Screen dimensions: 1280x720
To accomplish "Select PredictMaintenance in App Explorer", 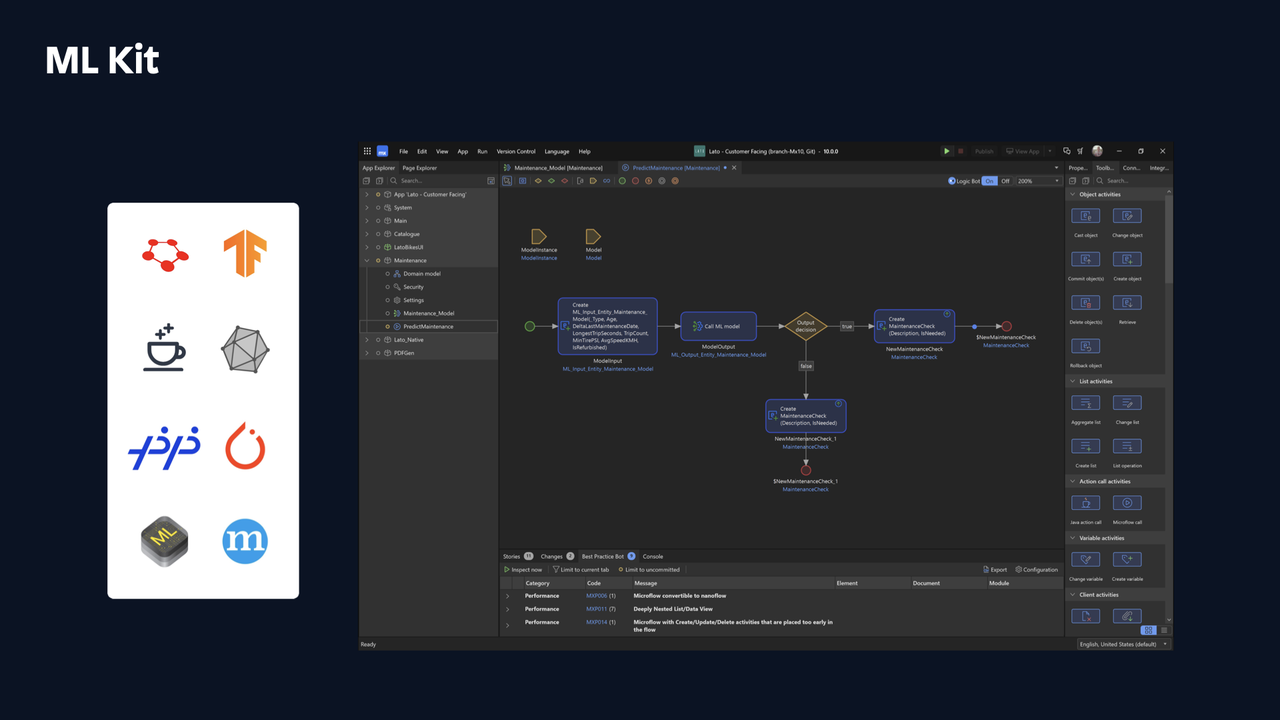I will pos(428,326).
